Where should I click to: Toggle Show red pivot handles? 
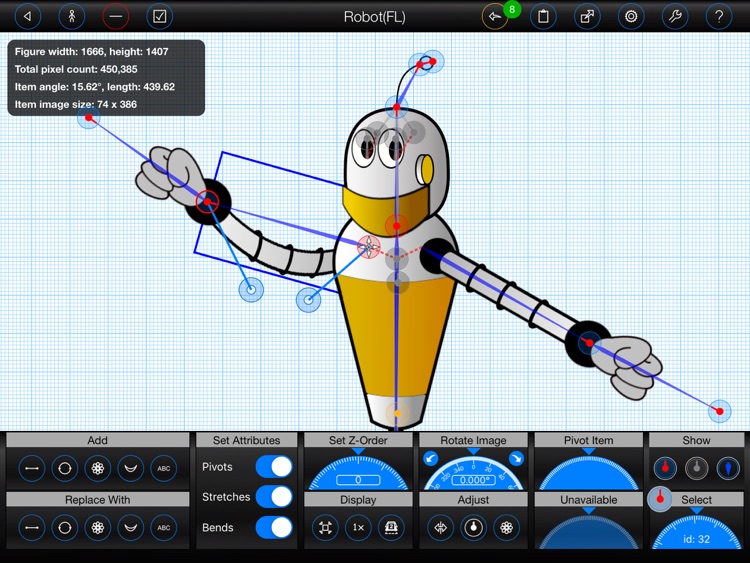665,468
